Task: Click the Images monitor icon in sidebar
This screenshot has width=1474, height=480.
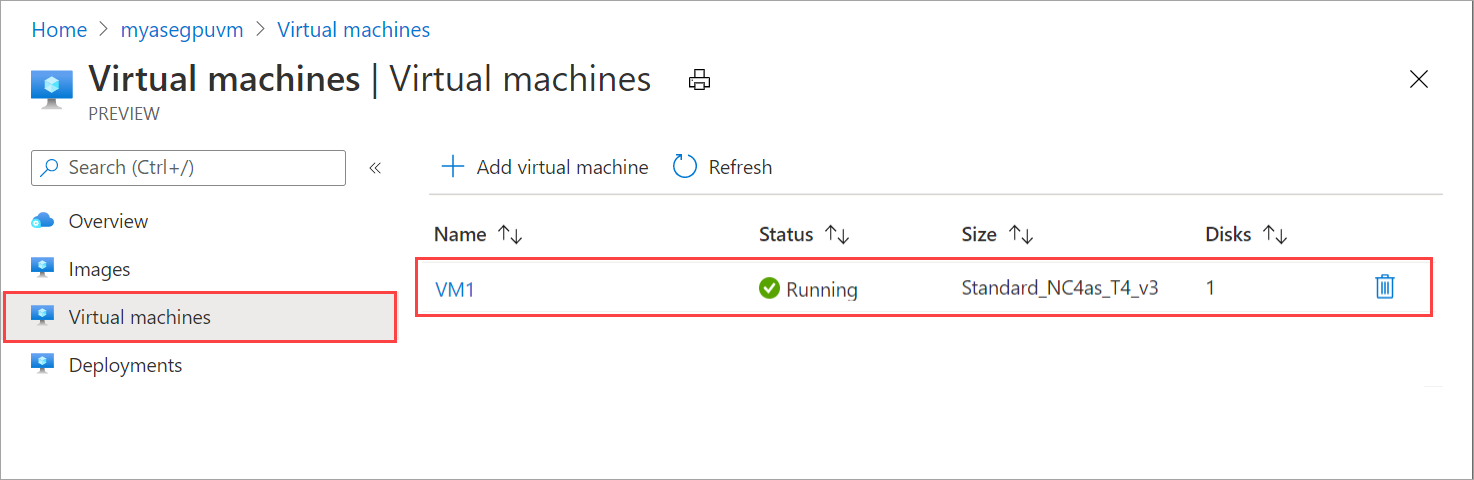Action: pos(42,269)
